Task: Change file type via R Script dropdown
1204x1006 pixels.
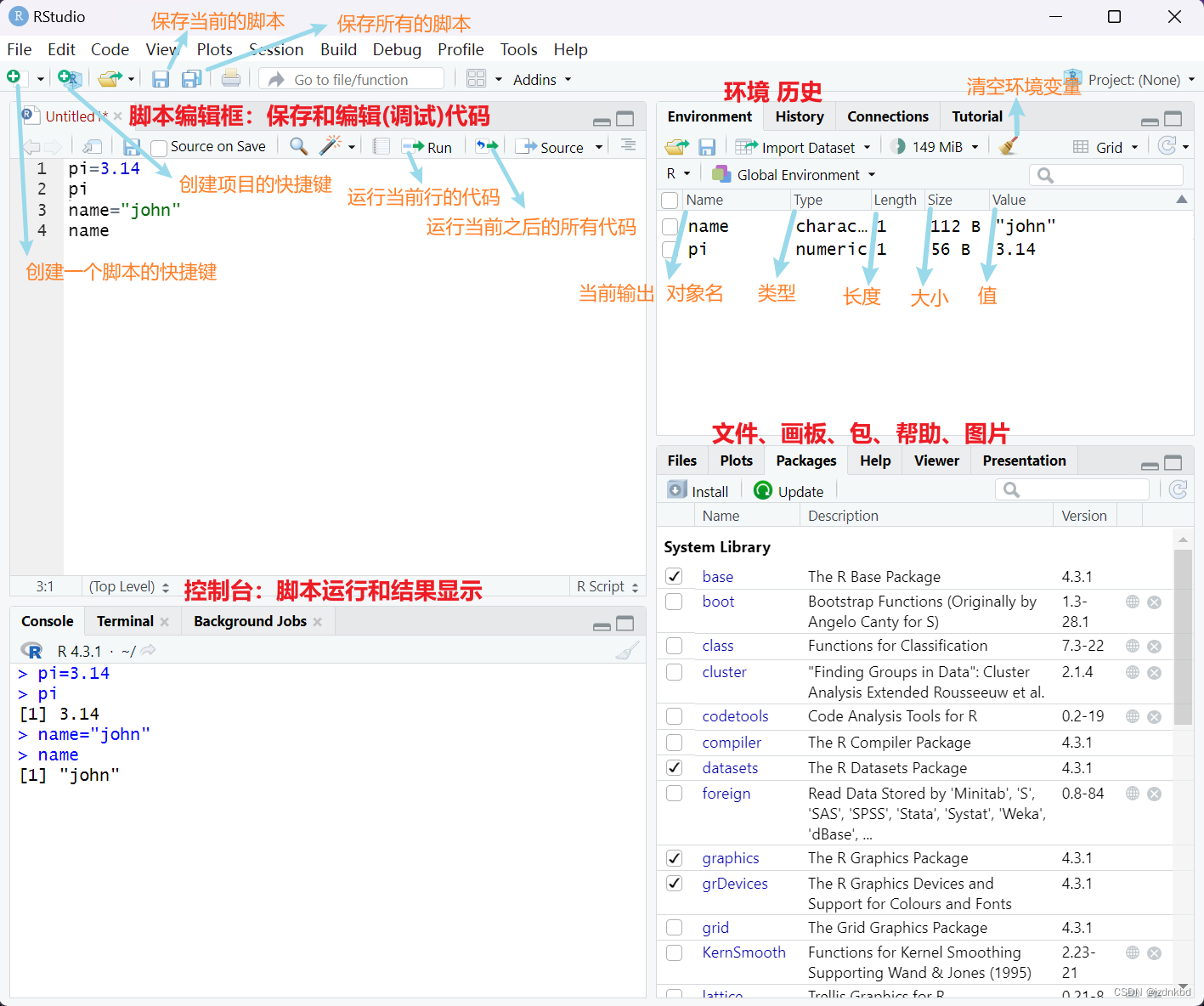Action: (608, 586)
